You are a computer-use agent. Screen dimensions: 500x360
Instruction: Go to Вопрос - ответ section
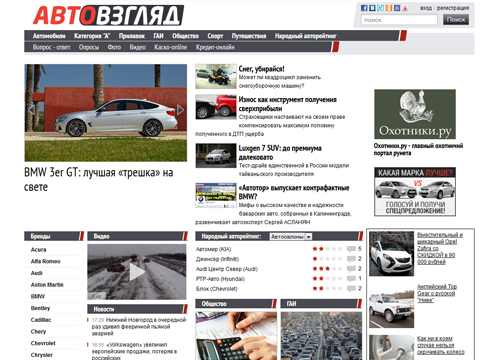tap(51, 47)
